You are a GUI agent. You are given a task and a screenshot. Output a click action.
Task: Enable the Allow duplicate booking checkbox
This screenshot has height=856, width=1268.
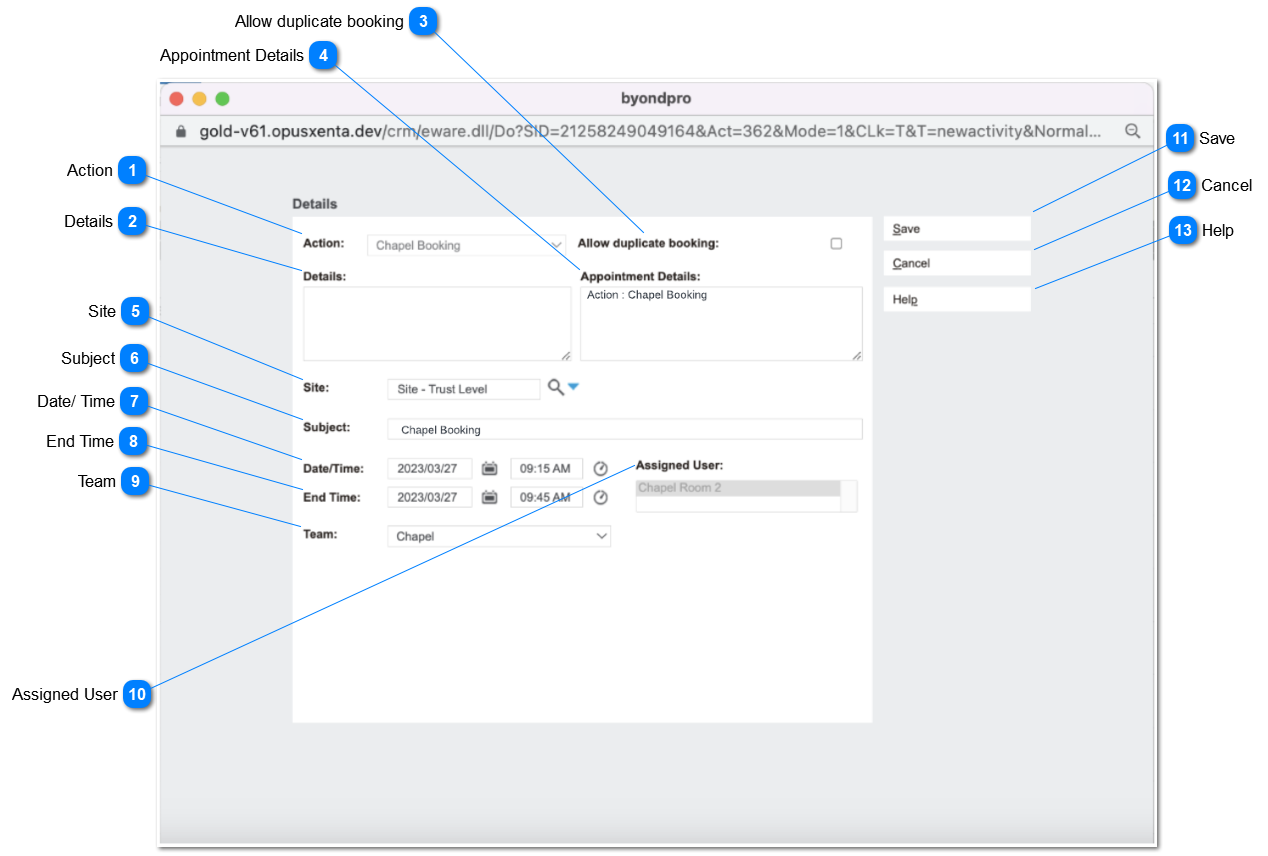click(836, 243)
